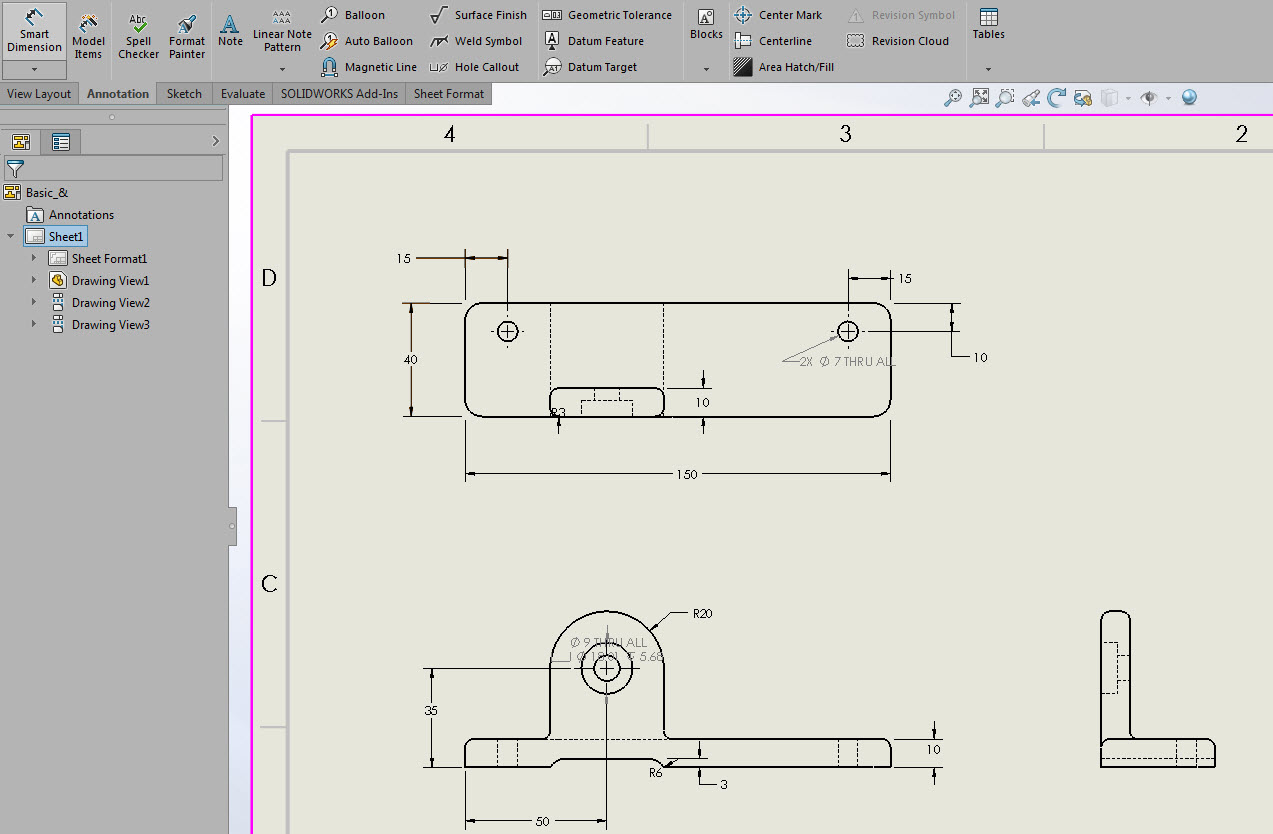Image resolution: width=1273 pixels, height=834 pixels.
Task: Click the Rotate View icon
Action: [1057, 97]
